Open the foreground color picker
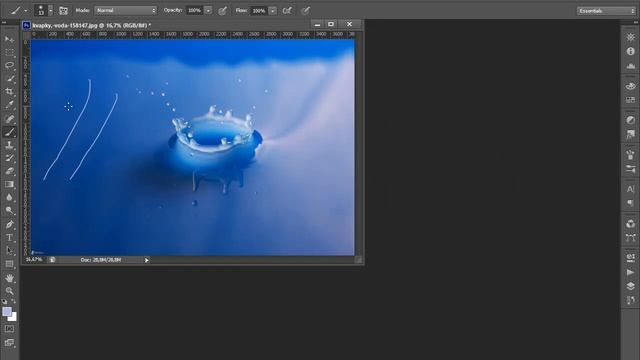The image size is (640, 360). (7, 312)
